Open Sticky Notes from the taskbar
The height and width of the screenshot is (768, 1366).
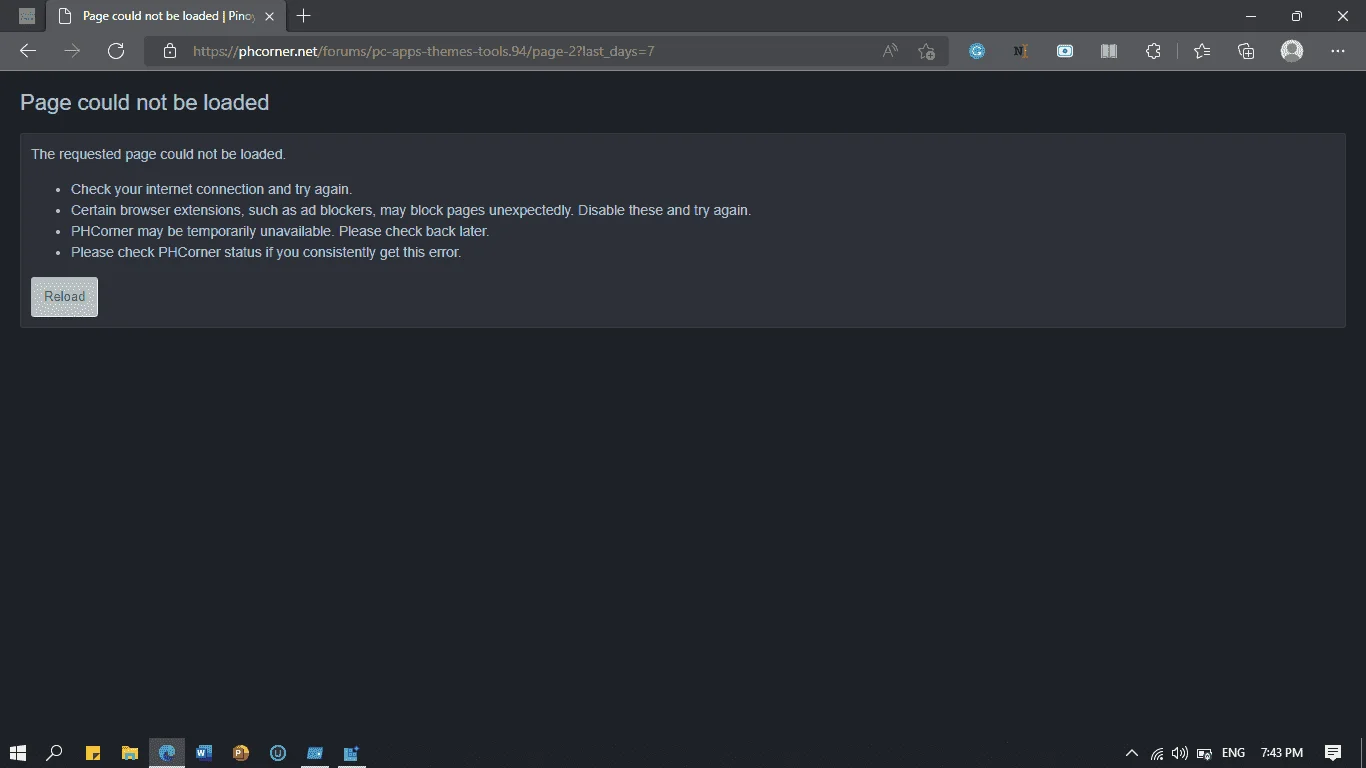tap(92, 752)
